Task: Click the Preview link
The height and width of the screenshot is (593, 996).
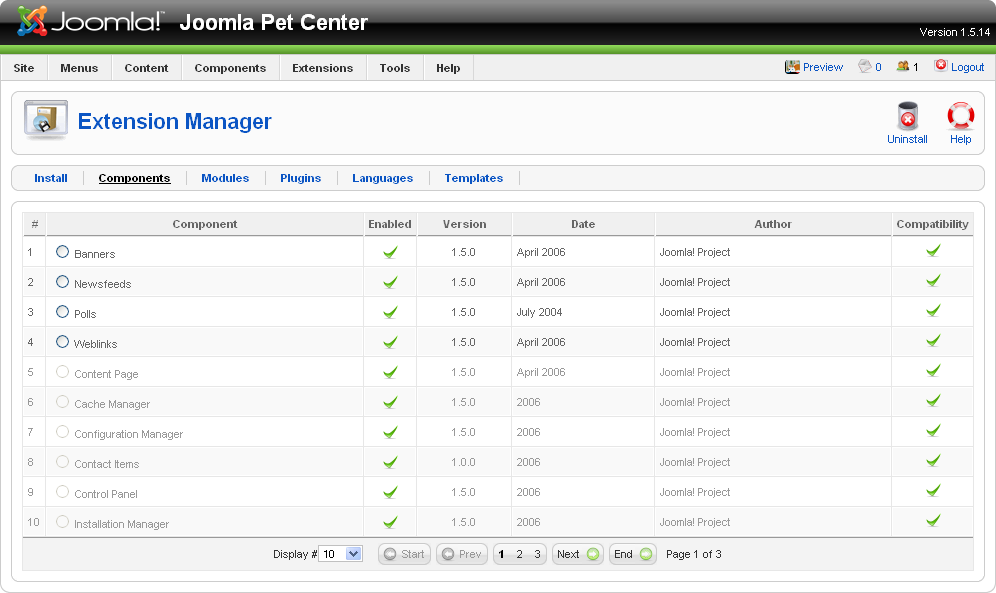Action: click(x=823, y=67)
